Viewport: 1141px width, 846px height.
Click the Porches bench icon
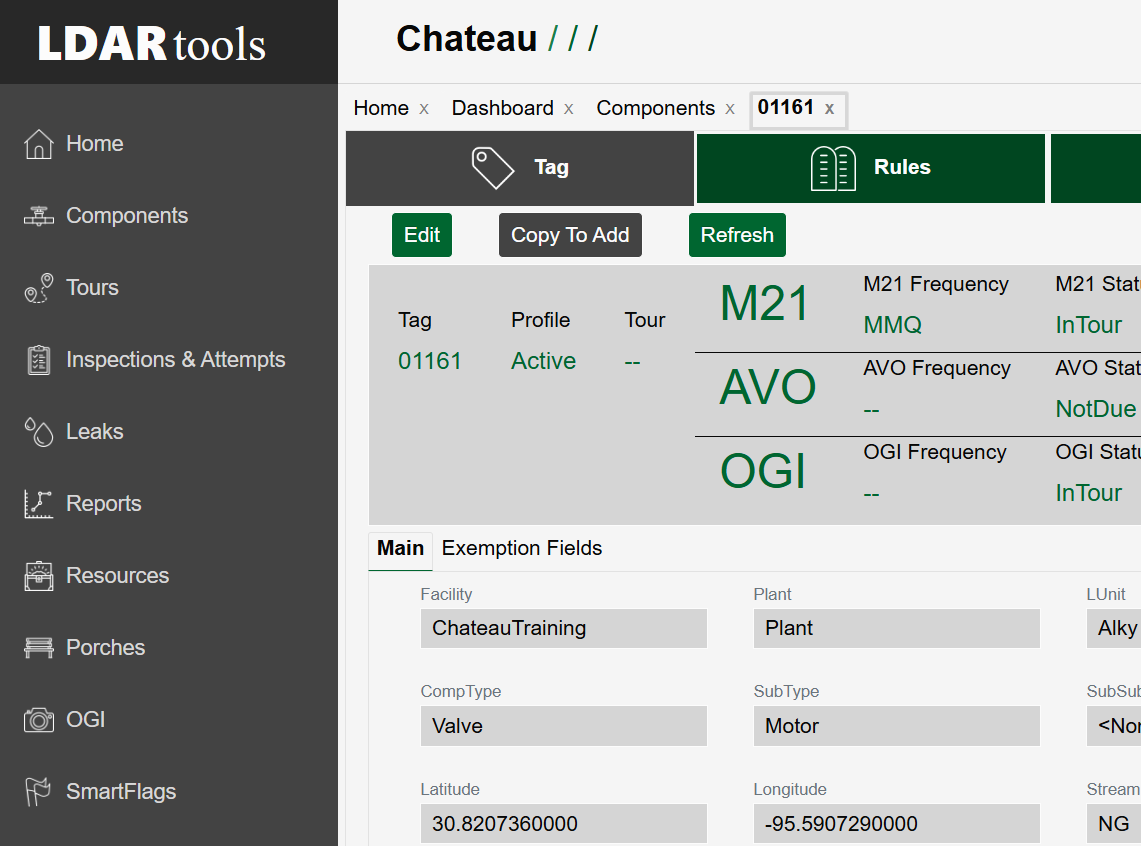[x=39, y=648]
